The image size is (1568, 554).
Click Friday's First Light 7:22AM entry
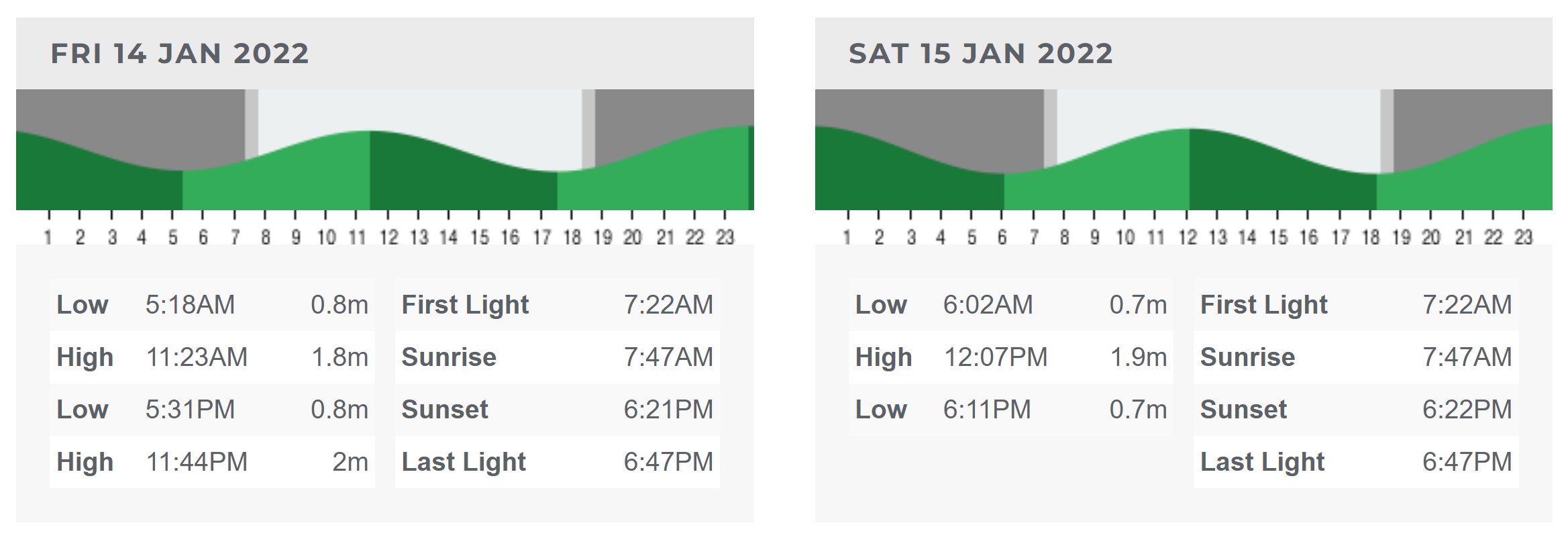[x=558, y=305]
